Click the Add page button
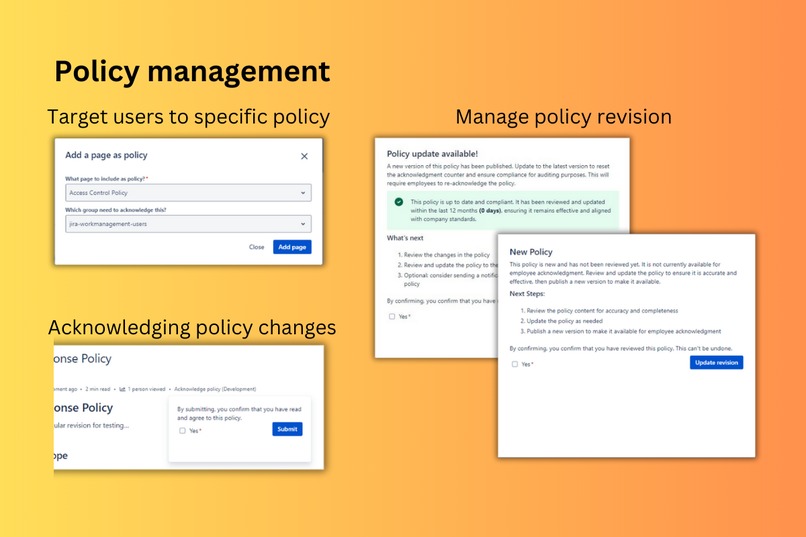806x537 pixels. 292,247
